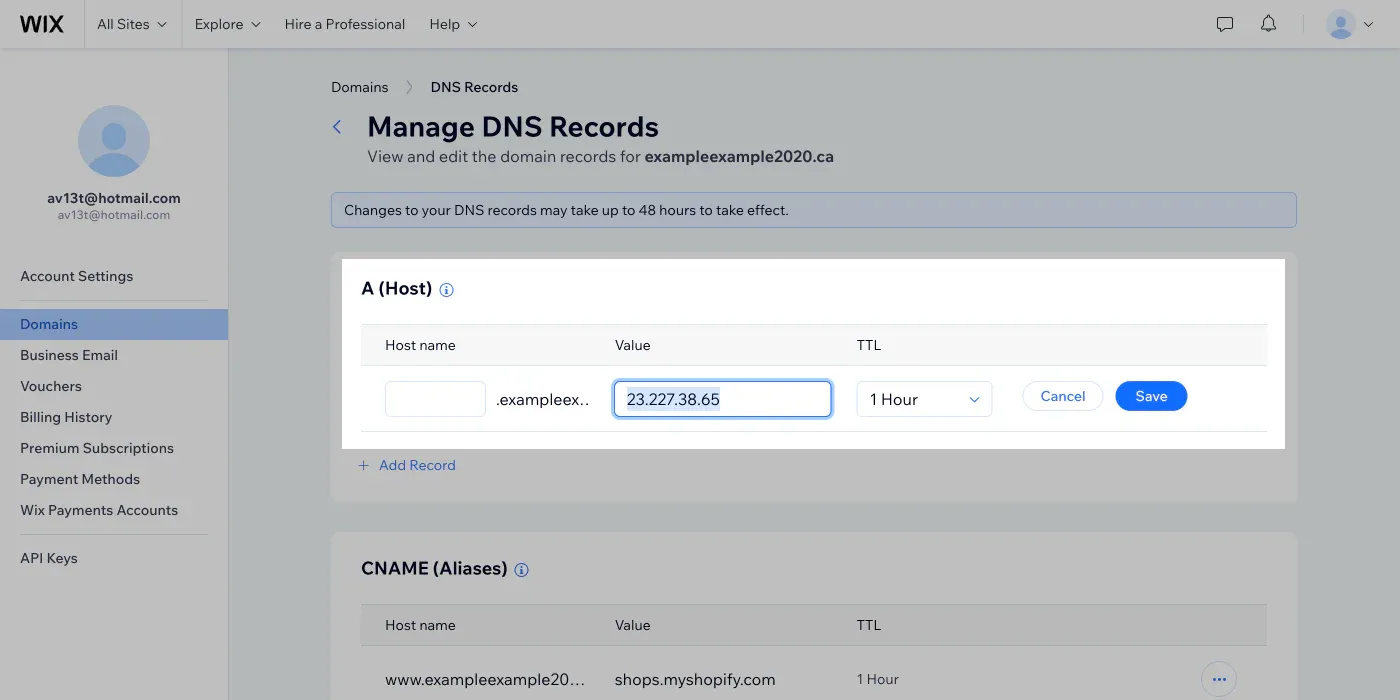This screenshot has height=700, width=1400.
Task: Click the Domains breadcrumb link
Action: 360,87
